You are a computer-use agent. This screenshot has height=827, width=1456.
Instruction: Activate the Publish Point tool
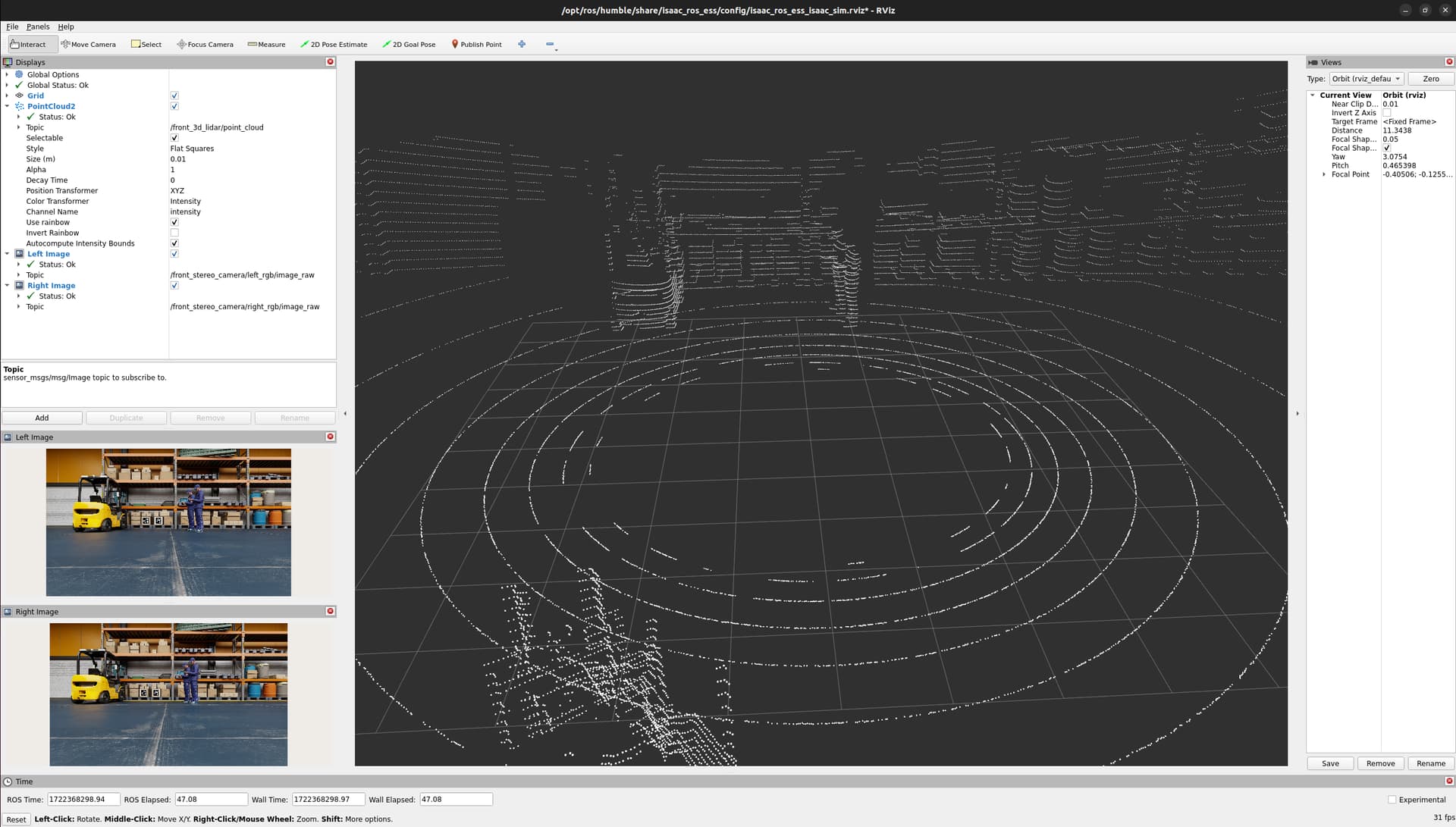(476, 44)
